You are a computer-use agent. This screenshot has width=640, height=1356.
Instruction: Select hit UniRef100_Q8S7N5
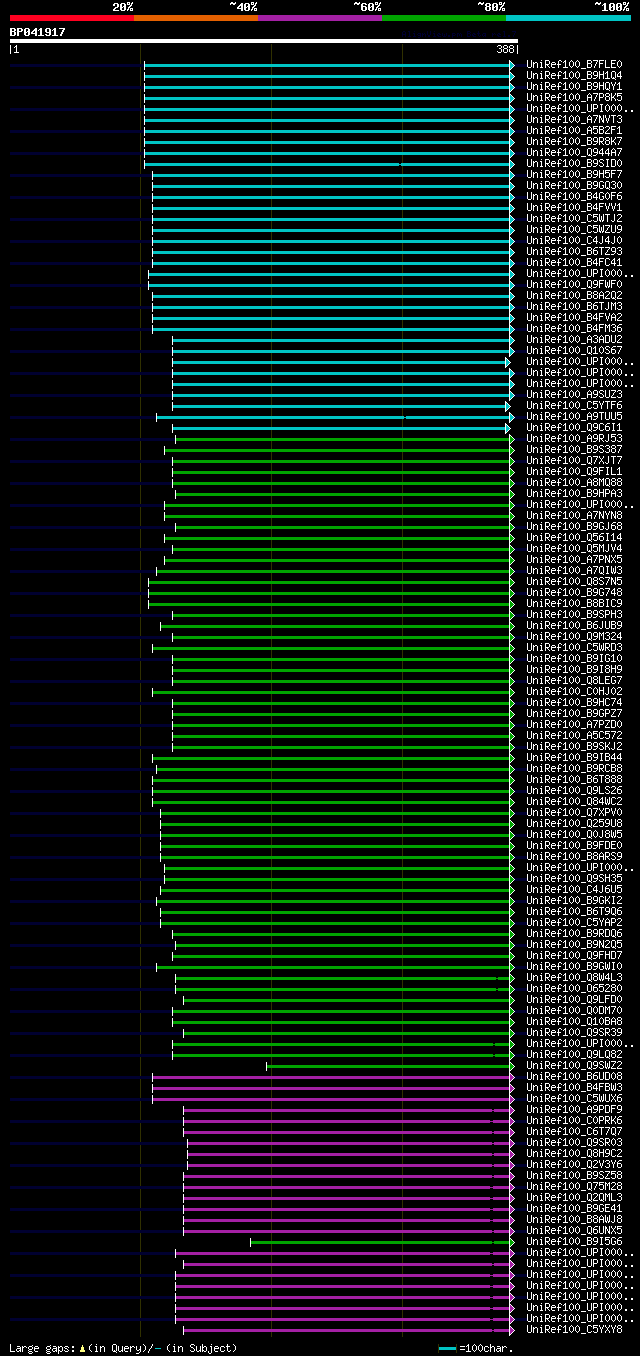tap(574, 582)
